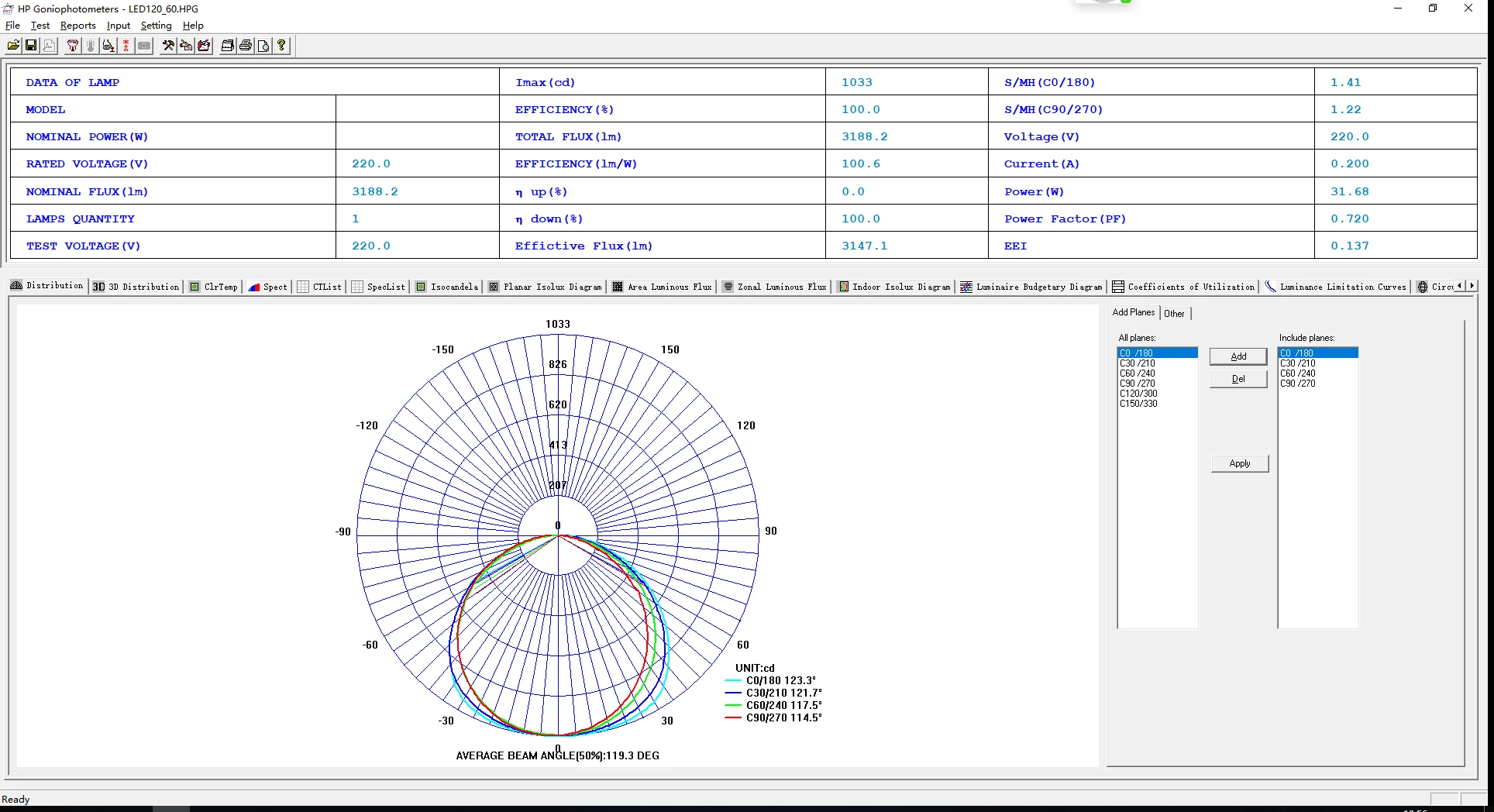This screenshot has width=1494, height=812.
Task: Click the notebook with pen edit icon
Action: click(x=204, y=46)
